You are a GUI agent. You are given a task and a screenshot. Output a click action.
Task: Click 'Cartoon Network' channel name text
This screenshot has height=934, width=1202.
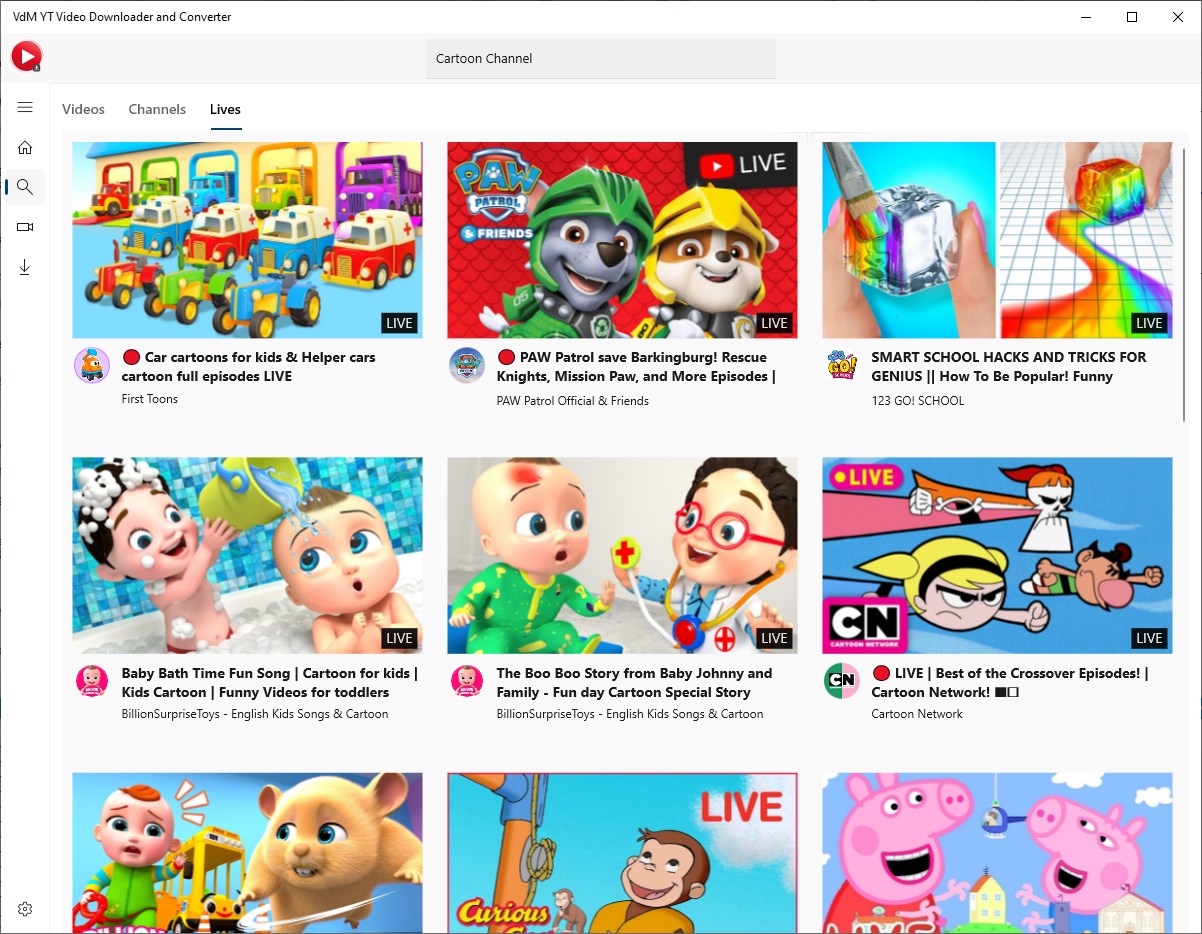click(x=917, y=714)
